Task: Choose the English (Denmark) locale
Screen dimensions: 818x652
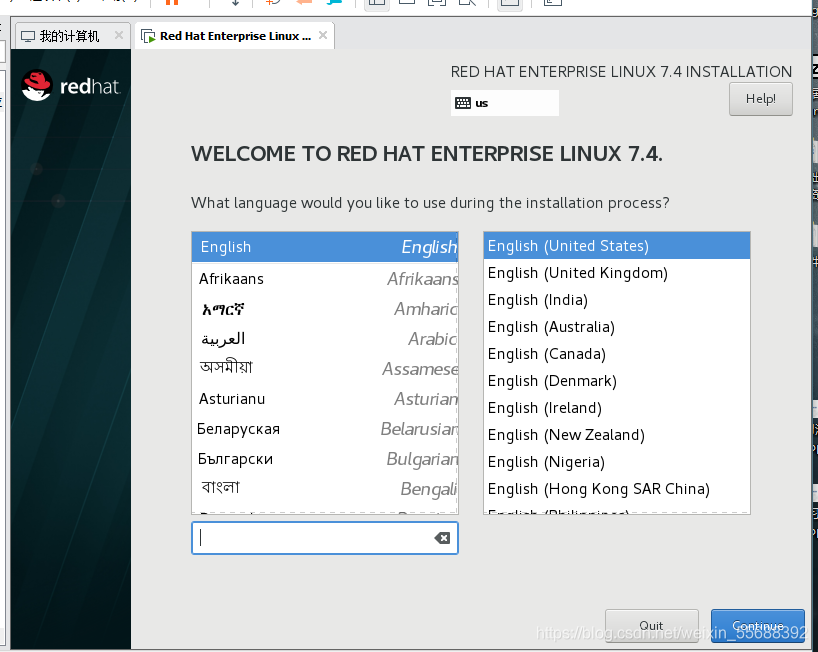Action: tap(617, 381)
